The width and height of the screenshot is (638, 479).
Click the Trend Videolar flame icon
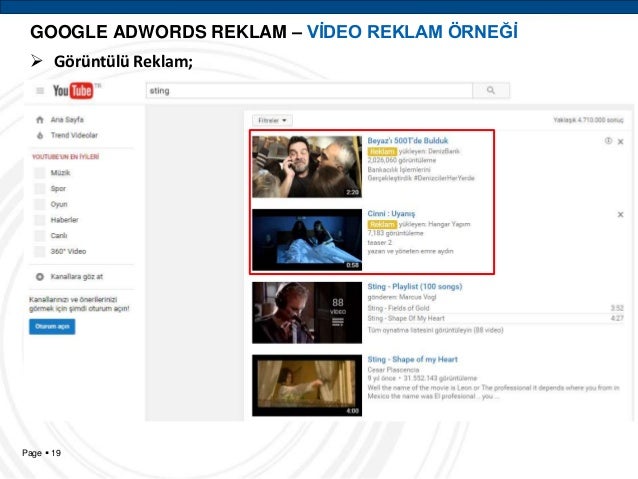(x=40, y=135)
